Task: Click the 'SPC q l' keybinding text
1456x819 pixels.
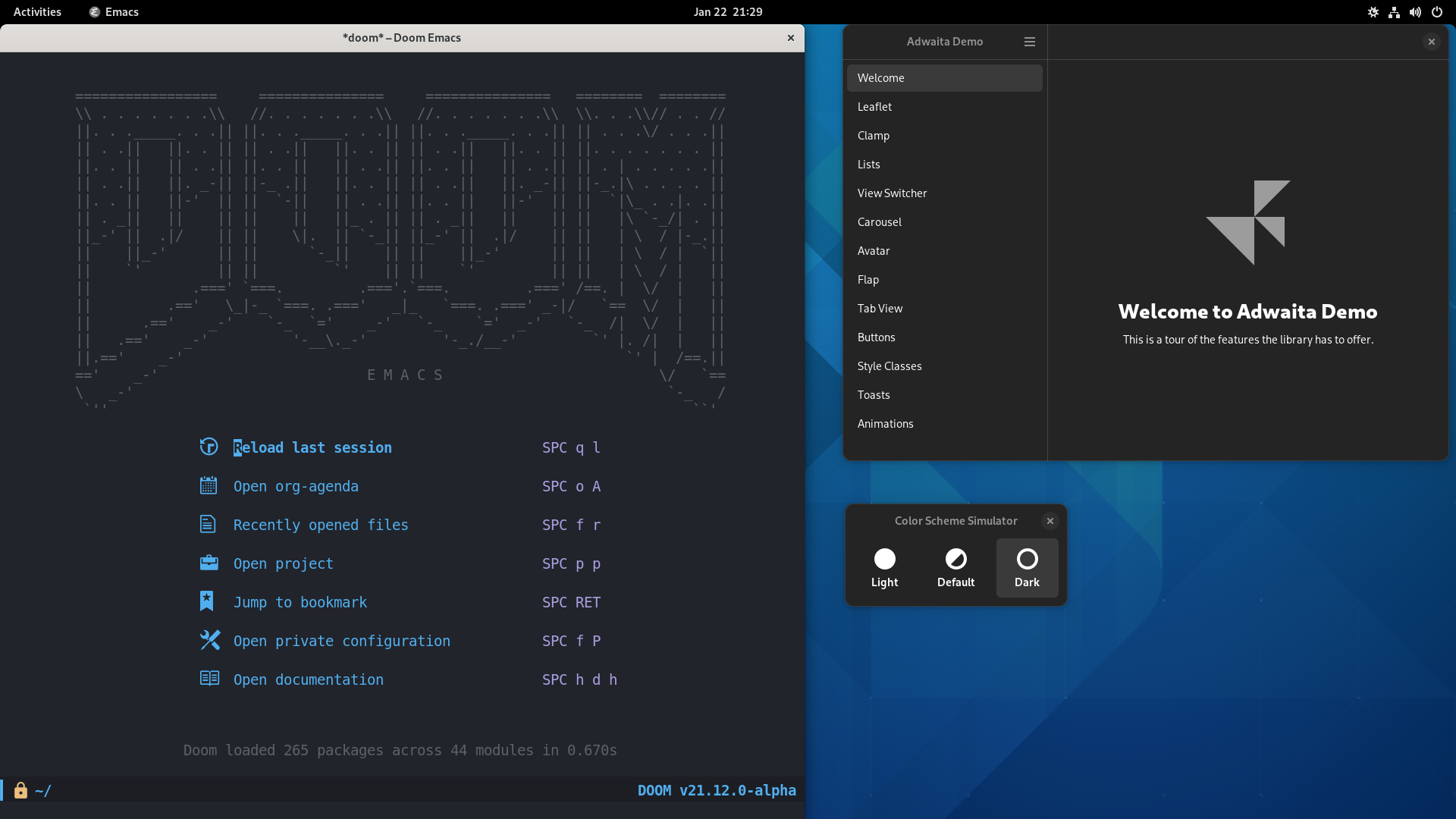Action: [x=571, y=447]
